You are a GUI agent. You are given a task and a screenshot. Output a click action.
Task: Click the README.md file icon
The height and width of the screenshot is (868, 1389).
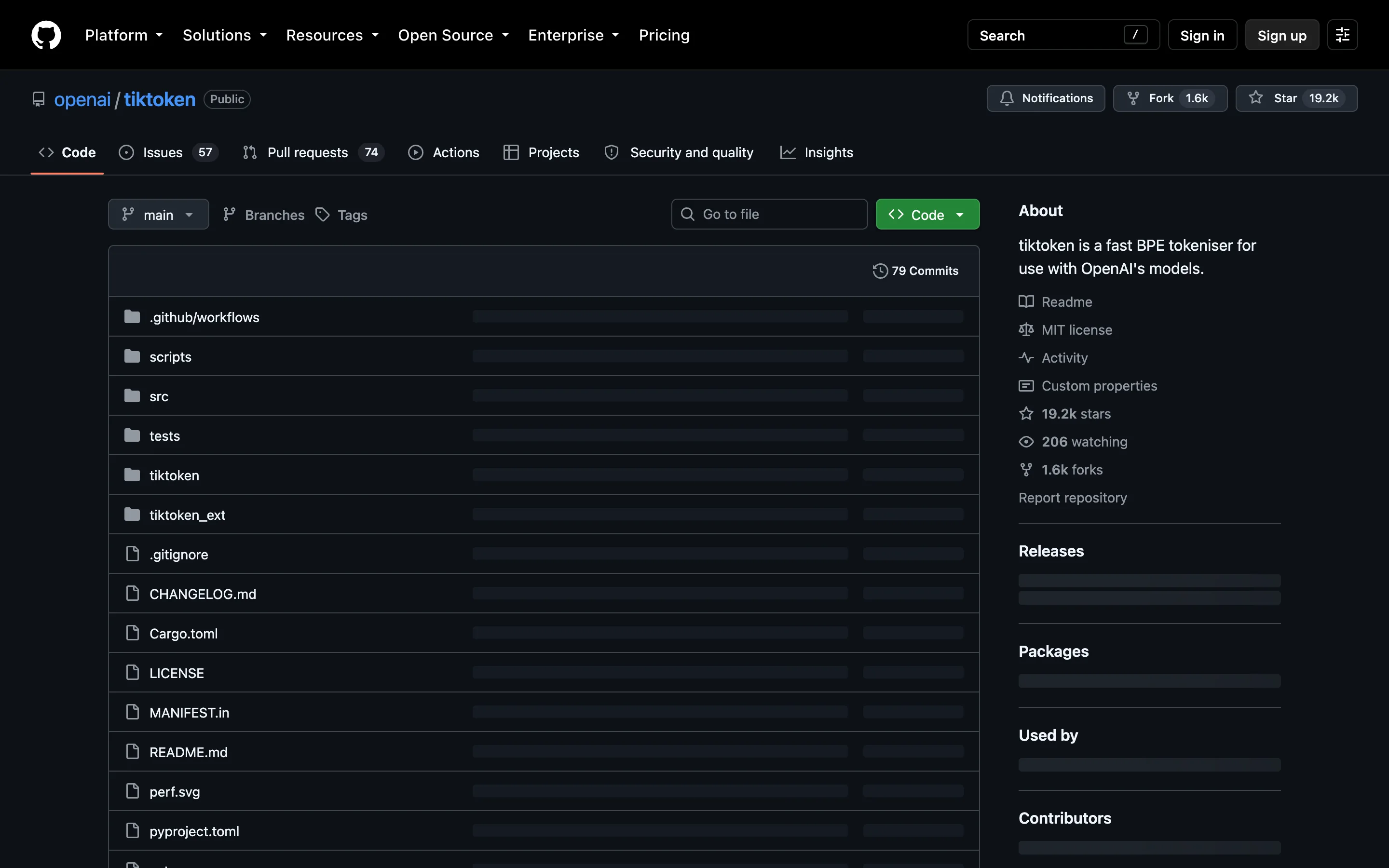point(133,752)
